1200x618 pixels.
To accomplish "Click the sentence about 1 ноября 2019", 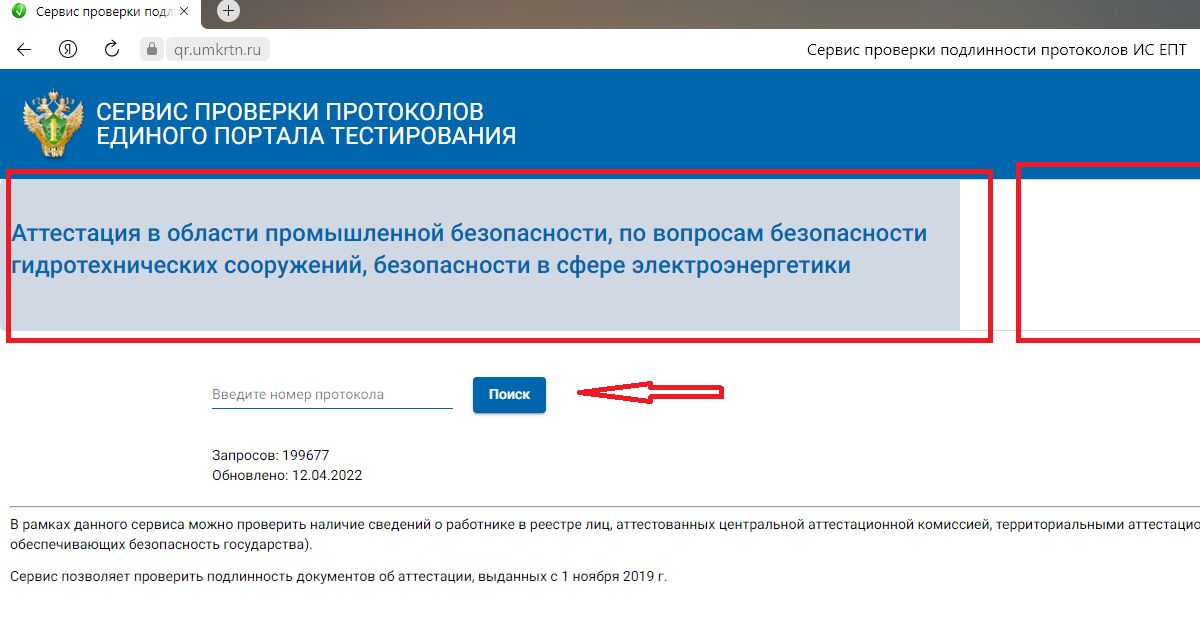I will coord(338,577).
